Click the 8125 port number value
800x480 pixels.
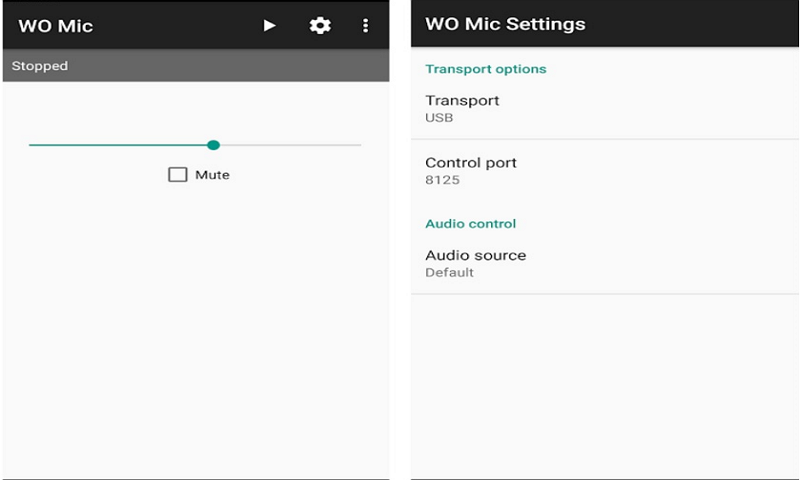coord(442,180)
